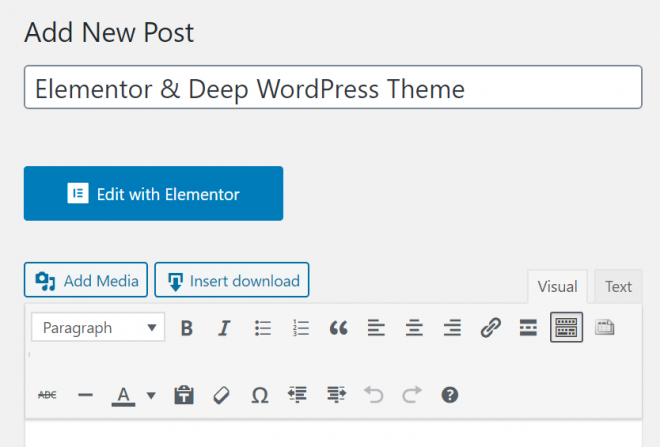Viewport: 660px width, 447px height.
Task: Open the special character Omega tool
Action: click(260, 395)
